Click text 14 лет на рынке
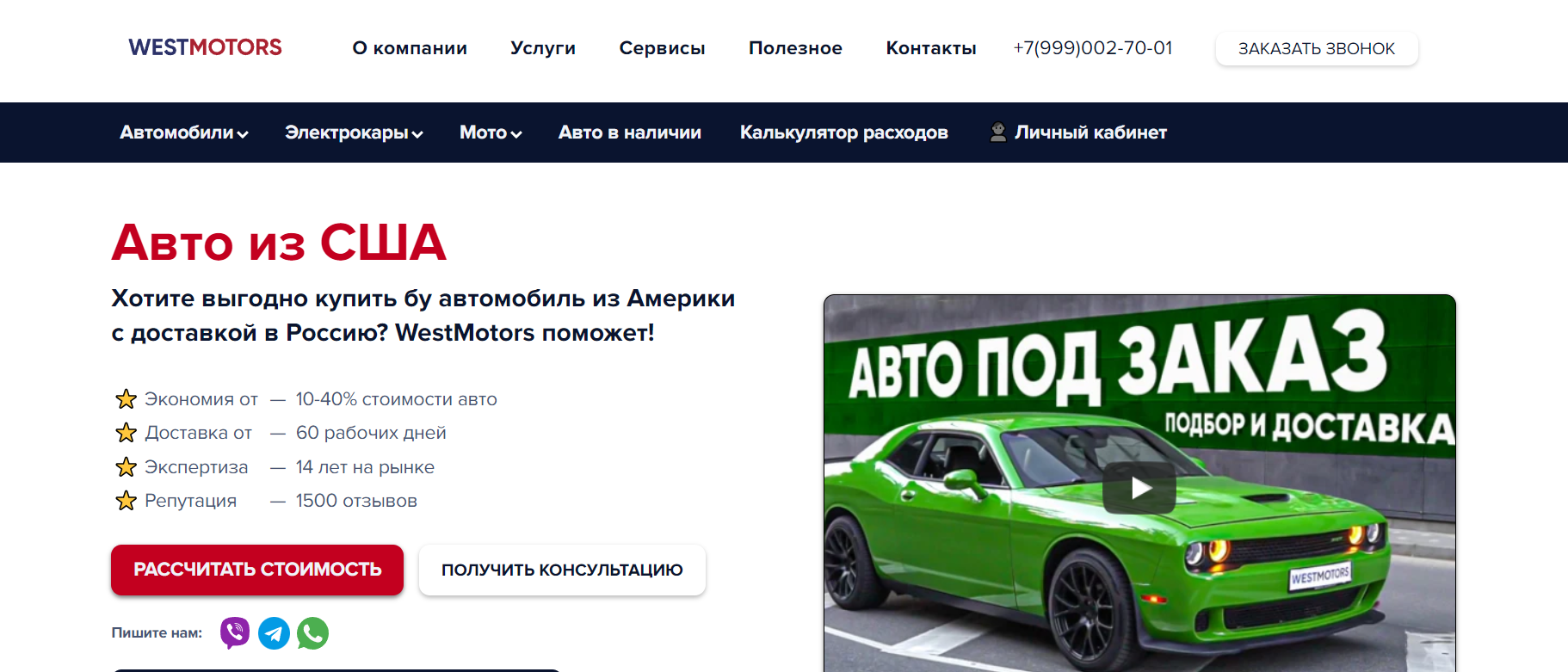This screenshot has height=672, width=1568. pyautogui.click(x=365, y=467)
